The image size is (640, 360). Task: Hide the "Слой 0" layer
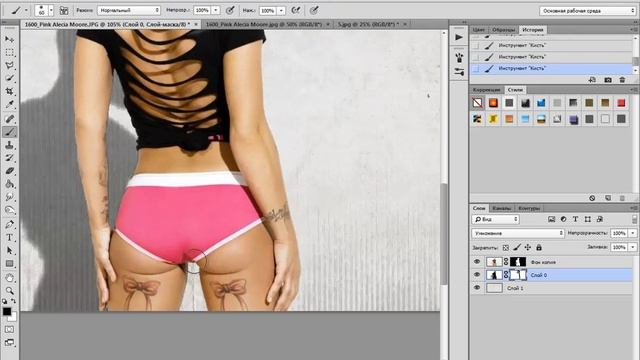point(477,275)
